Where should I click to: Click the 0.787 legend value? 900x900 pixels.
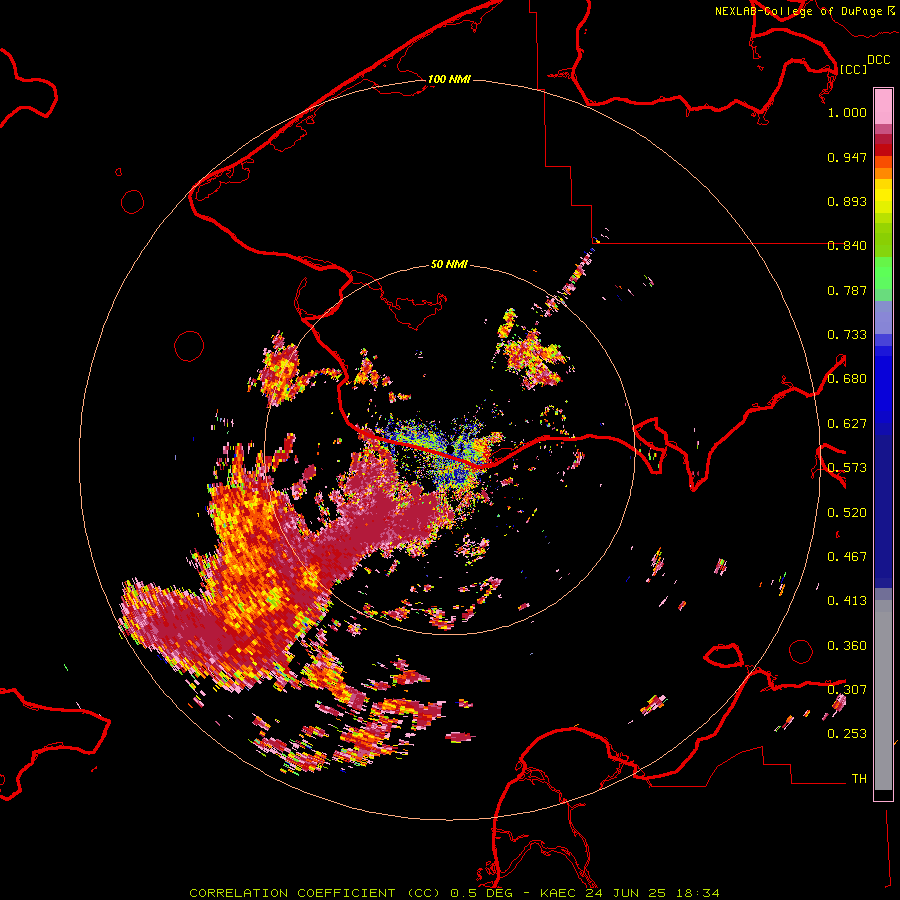tap(847, 290)
